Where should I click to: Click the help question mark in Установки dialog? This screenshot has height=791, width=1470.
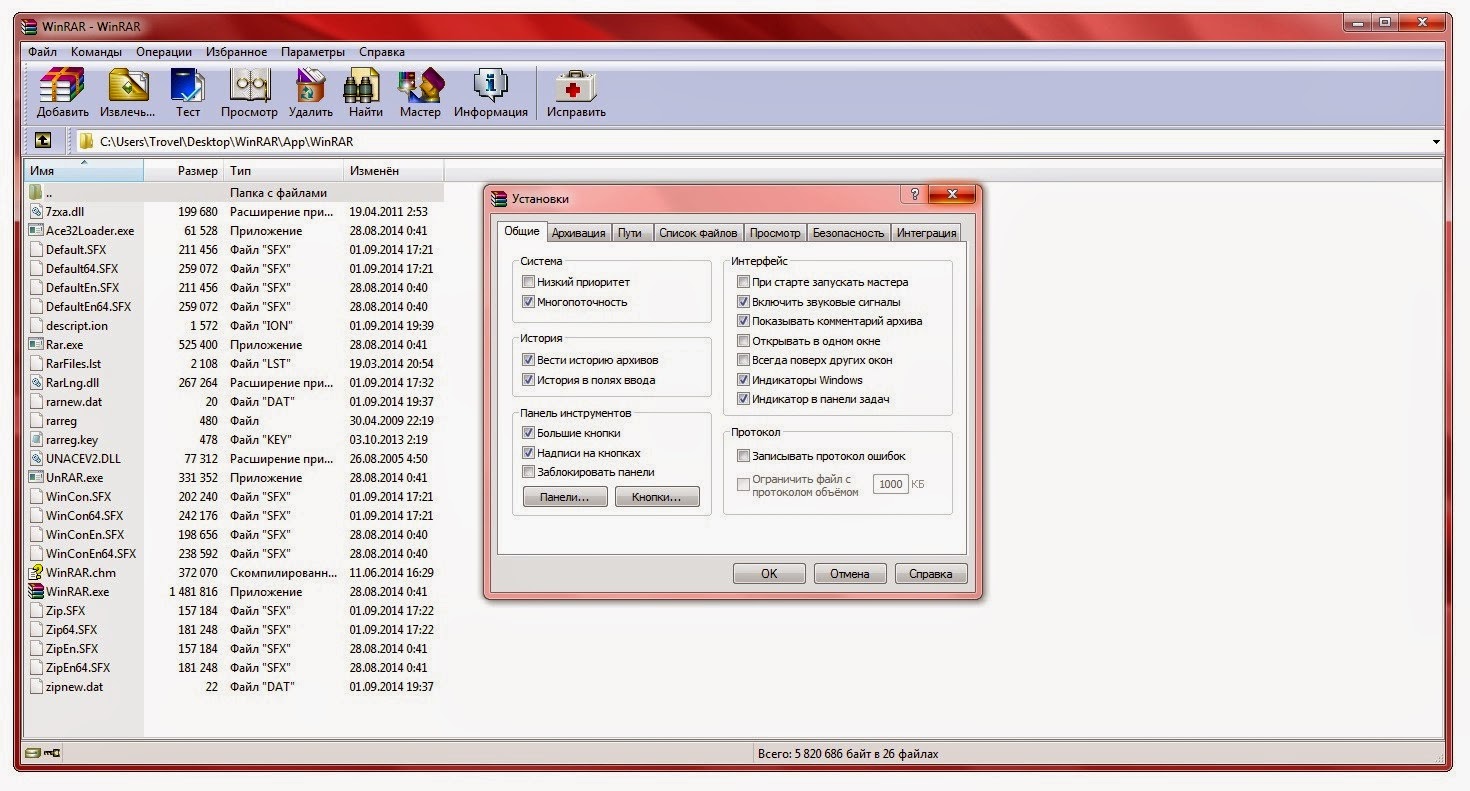(x=915, y=196)
